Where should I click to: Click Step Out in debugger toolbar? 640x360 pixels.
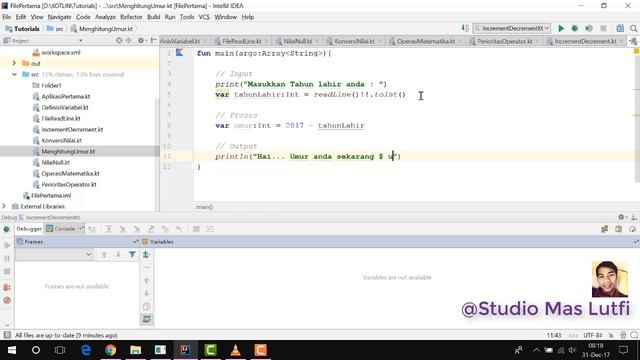coord(151,229)
